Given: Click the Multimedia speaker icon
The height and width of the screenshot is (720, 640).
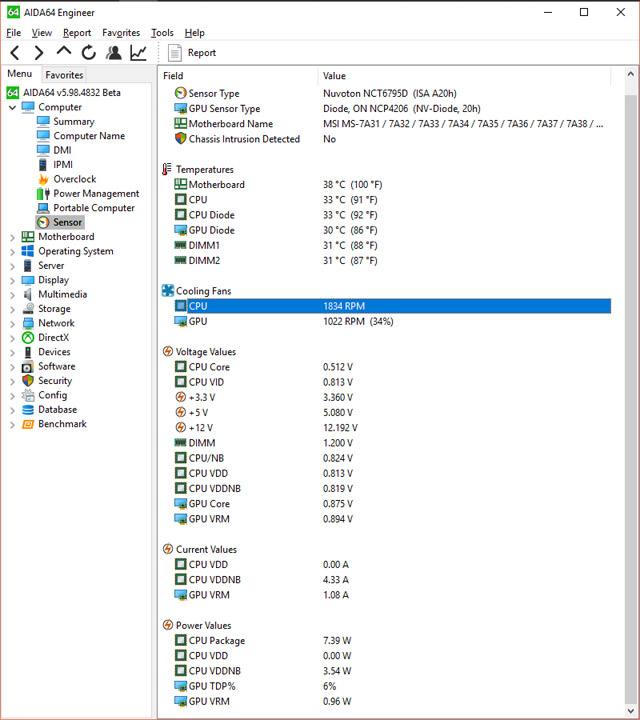Looking at the screenshot, I should (28, 294).
